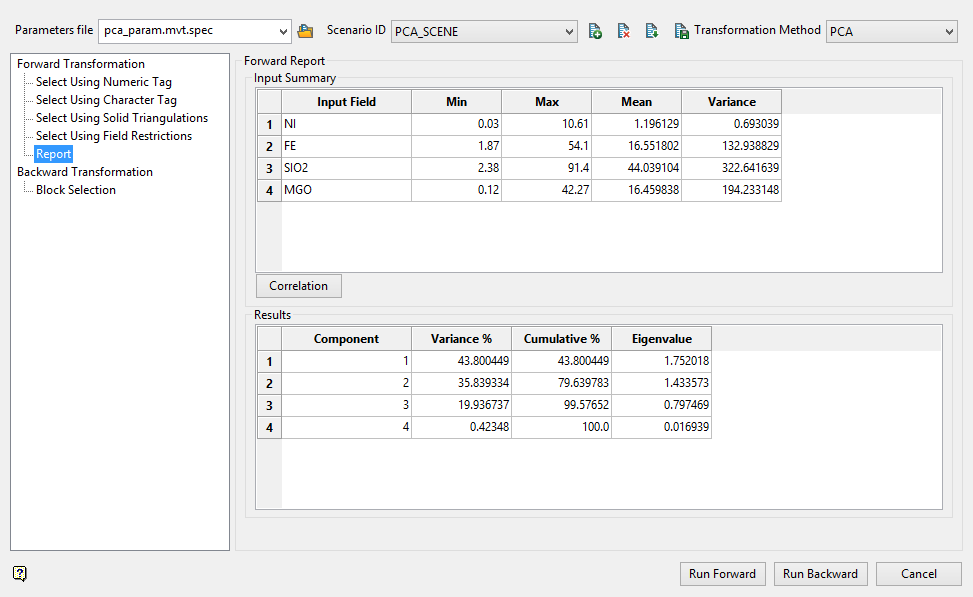
Task: Open the Transformation Method dropdown
Action: click(x=948, y=32)
